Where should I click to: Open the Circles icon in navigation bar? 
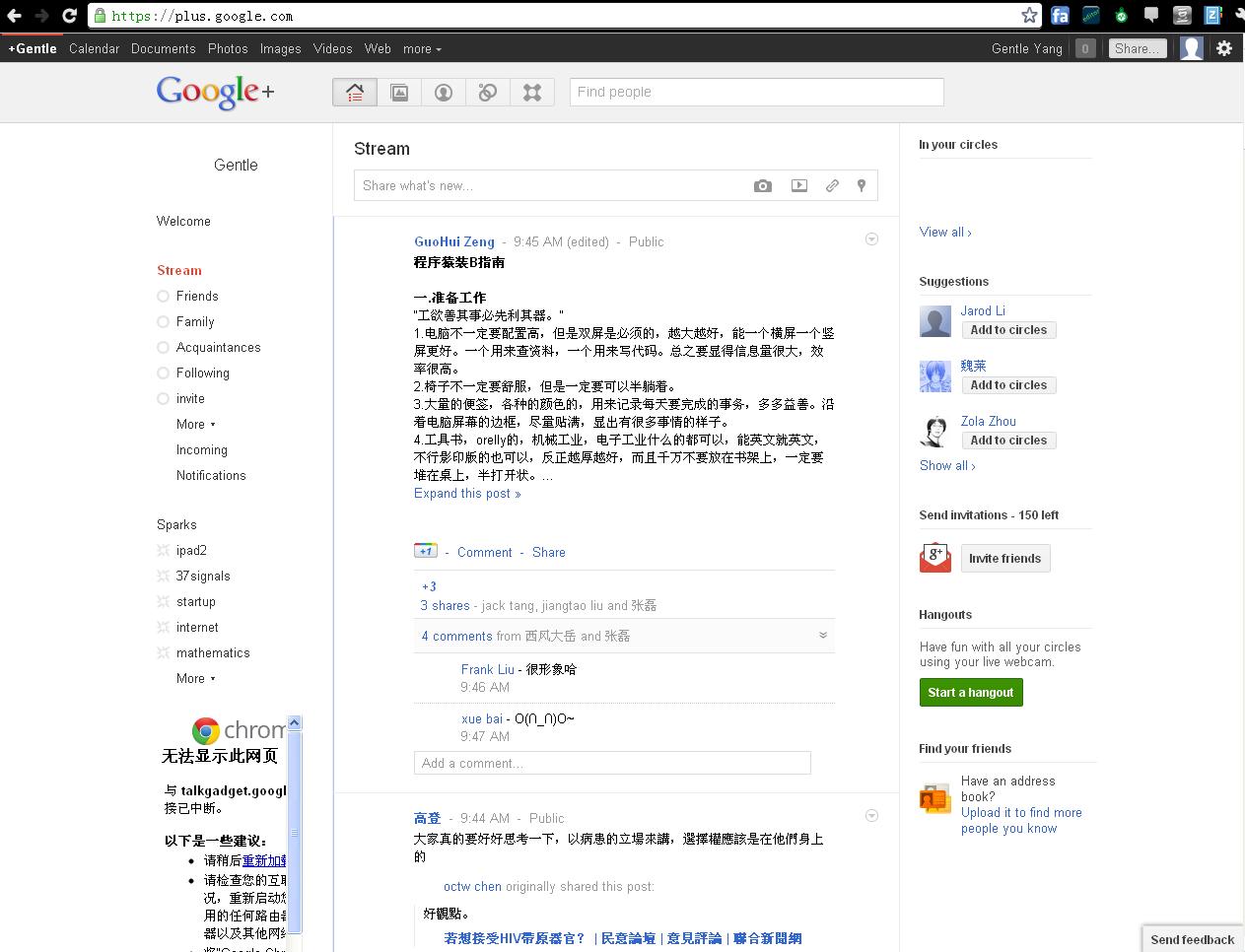click(x=487, y=92)
